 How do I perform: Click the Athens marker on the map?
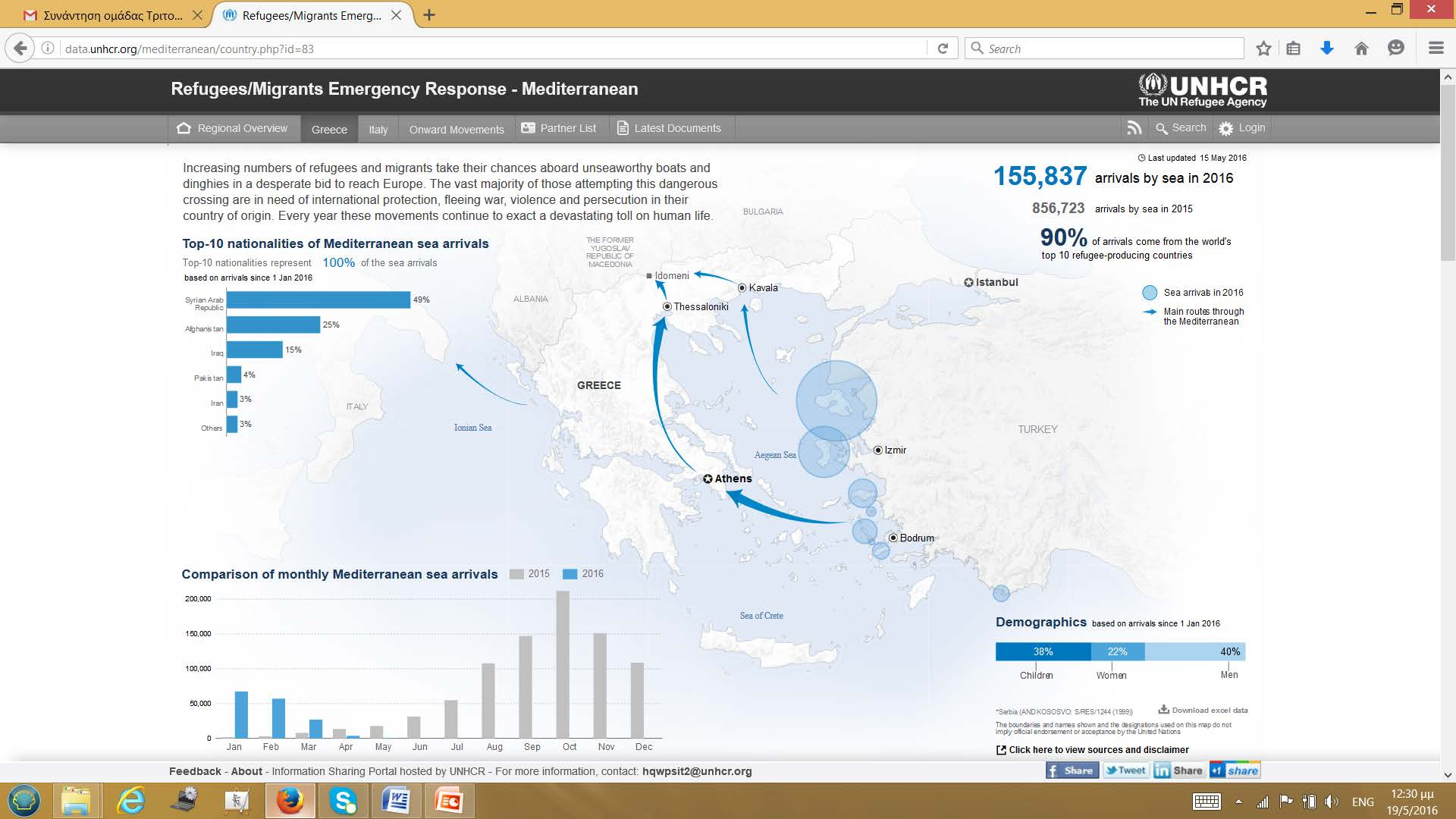pyautogui.click(x=708, y=479)
